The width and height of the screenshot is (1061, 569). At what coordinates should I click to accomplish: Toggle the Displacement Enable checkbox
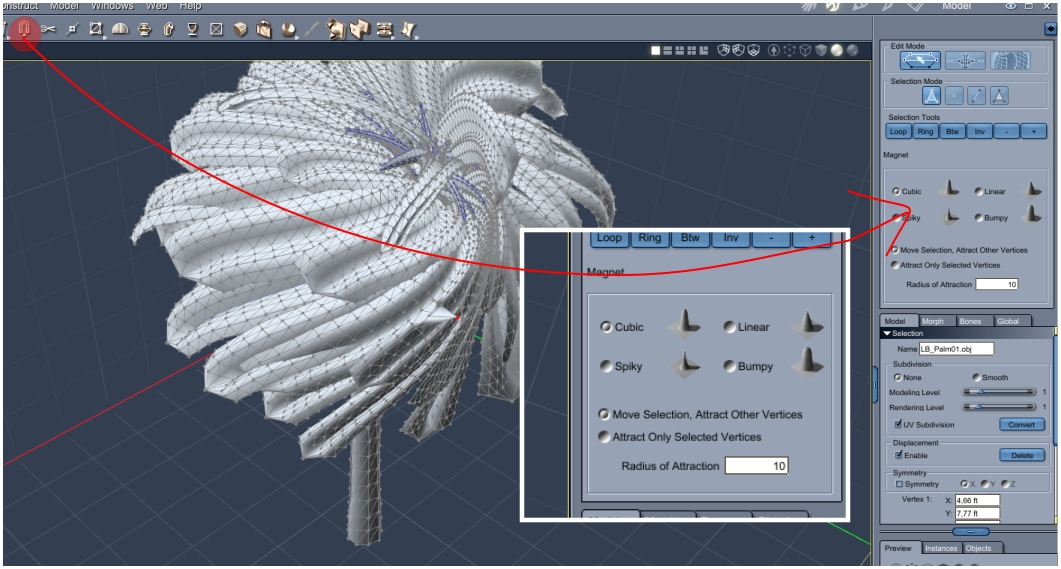click(x=899, y=455)
